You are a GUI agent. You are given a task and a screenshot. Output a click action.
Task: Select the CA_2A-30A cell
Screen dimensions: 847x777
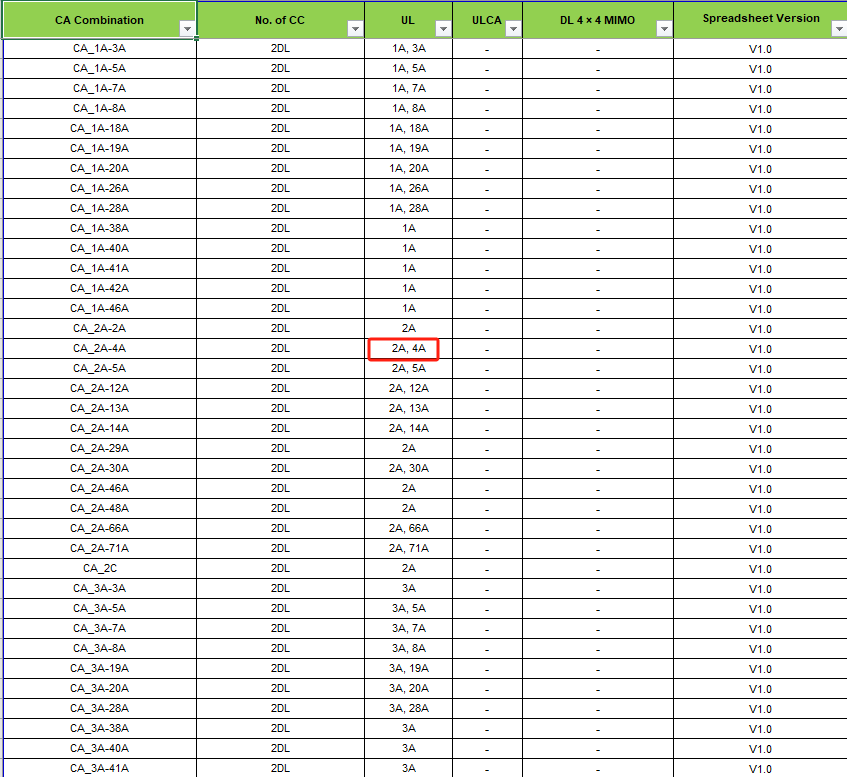point(99,468)
